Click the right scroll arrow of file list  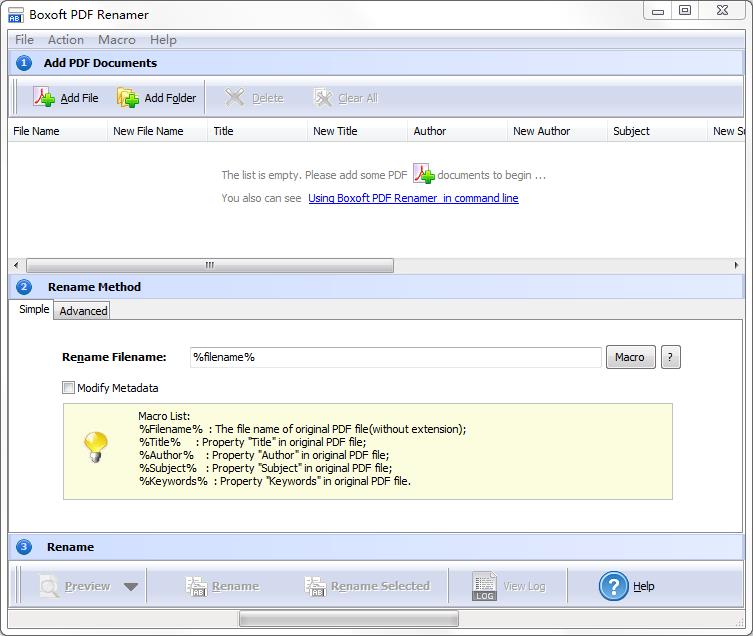[x=737, y=265]
